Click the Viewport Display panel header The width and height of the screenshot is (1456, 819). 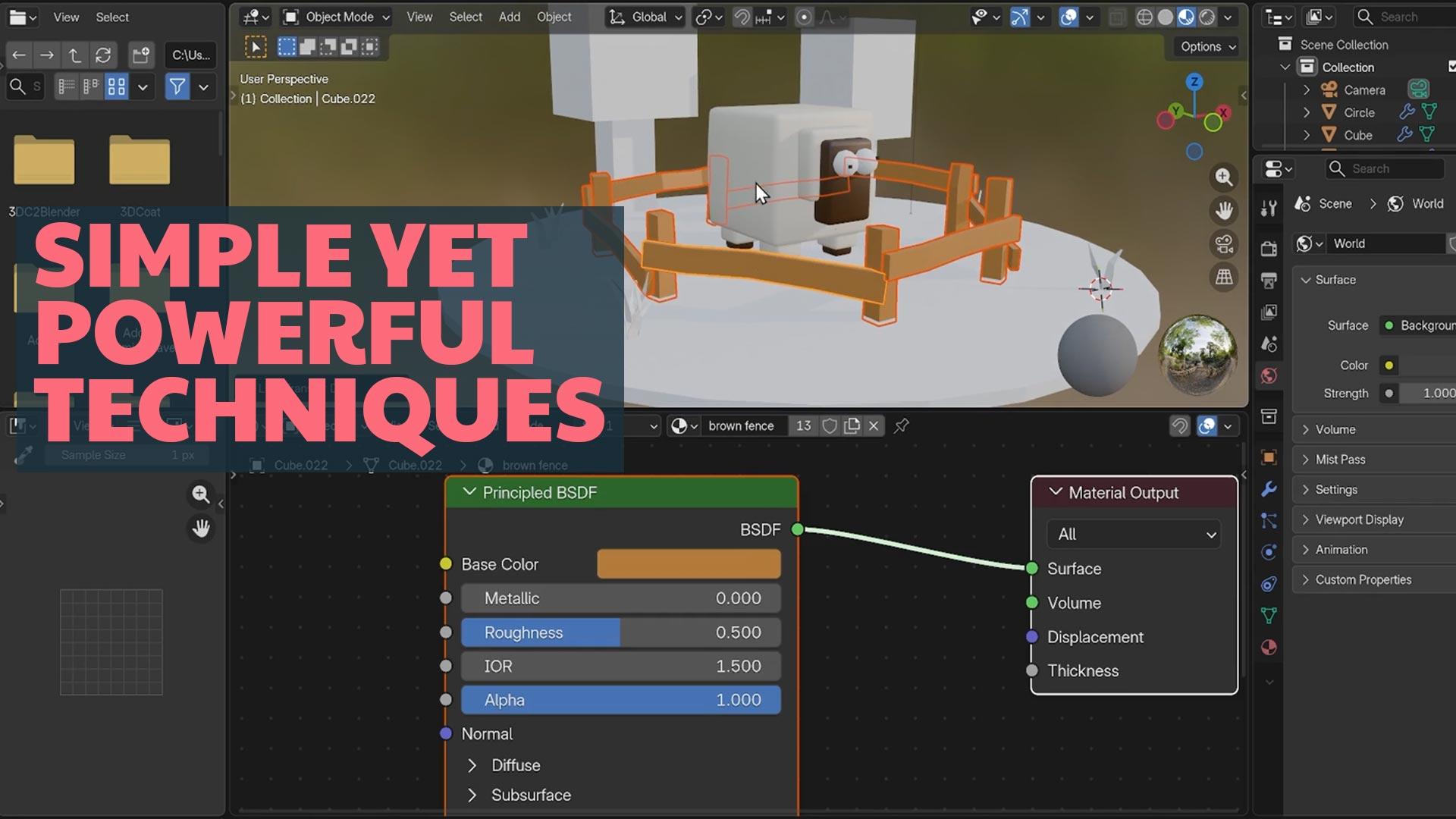[x=1374, y=519]
